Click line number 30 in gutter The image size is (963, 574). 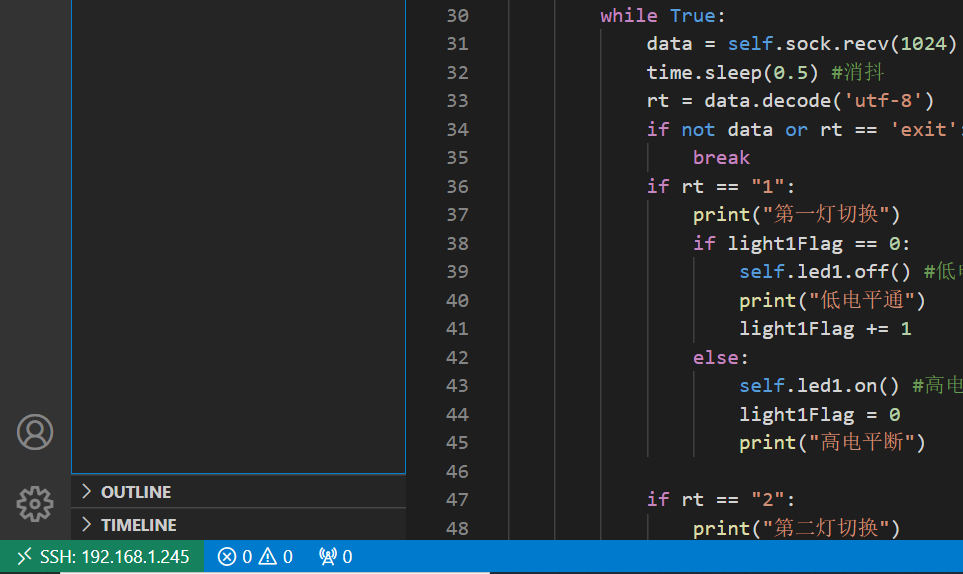tap(458, 16)
